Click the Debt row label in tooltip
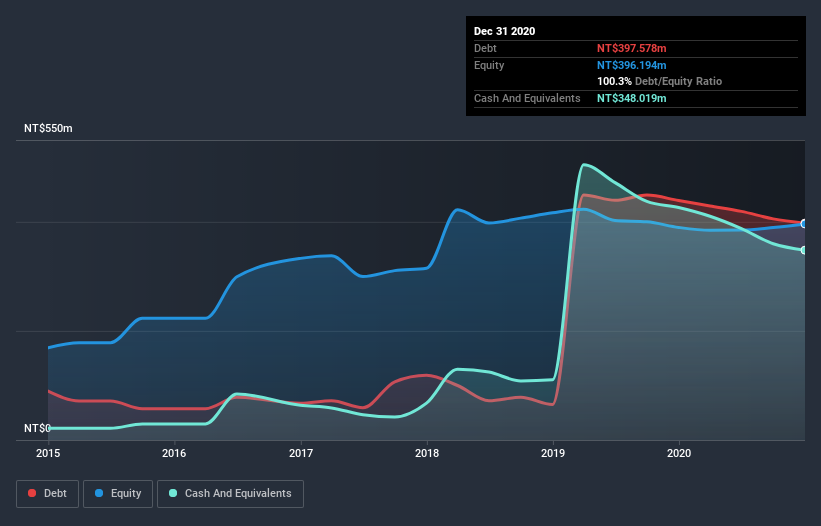Viewport: 821px width, 526px height. (x=485, y=48)
